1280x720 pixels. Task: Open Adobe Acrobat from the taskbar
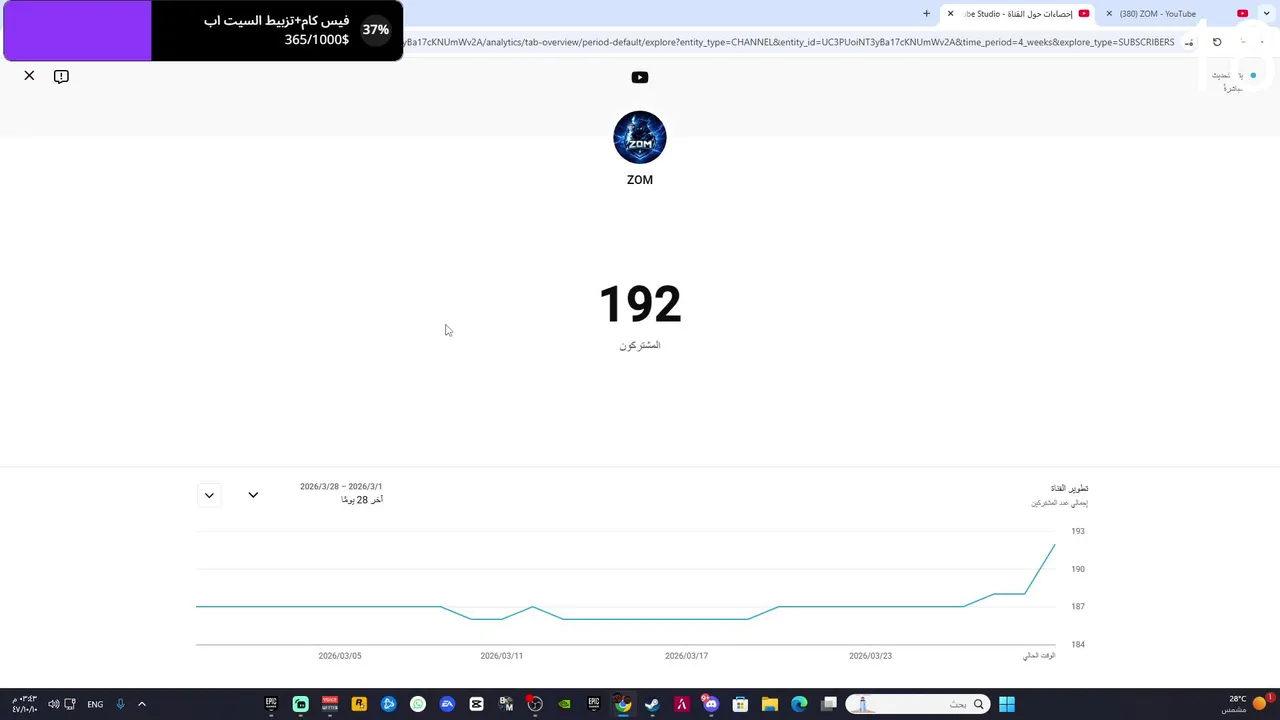(682, 704)
